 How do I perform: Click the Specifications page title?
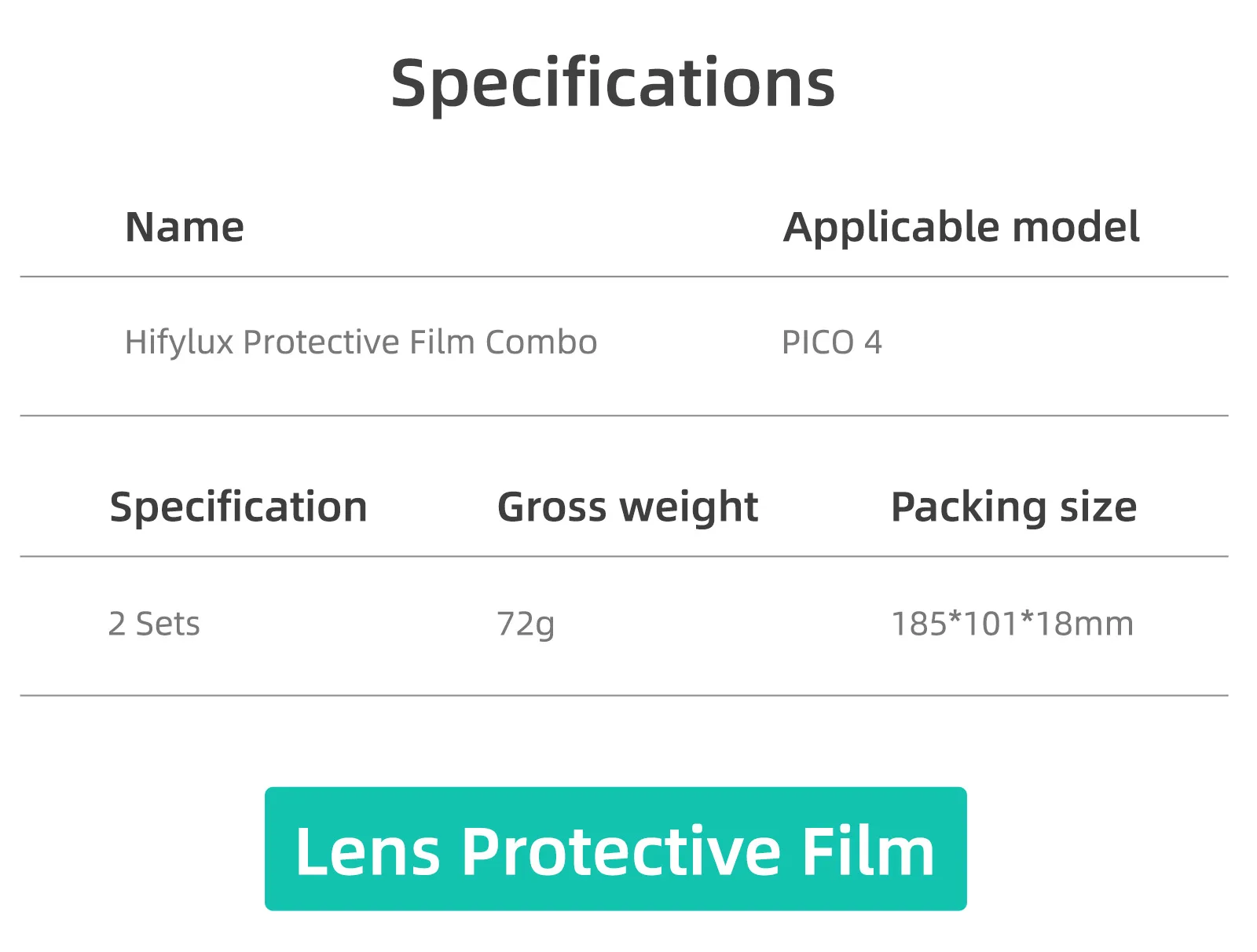coord(613,83)
